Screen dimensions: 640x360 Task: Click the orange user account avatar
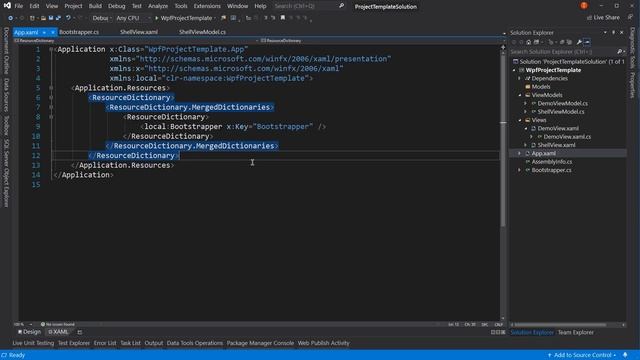pos(584,6)
